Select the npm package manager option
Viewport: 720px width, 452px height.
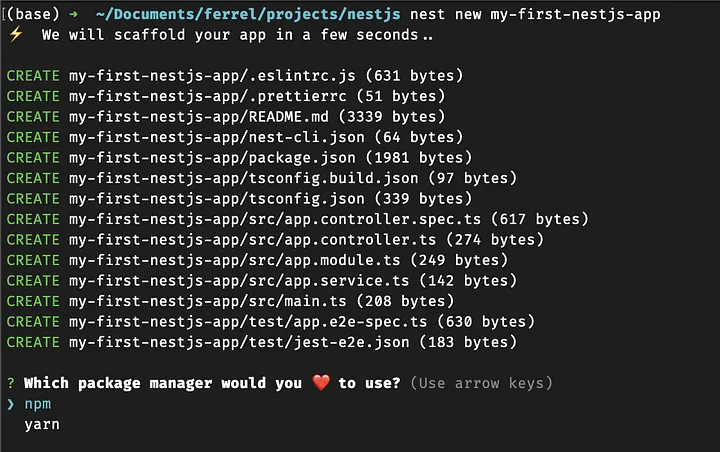coord(37,404)
